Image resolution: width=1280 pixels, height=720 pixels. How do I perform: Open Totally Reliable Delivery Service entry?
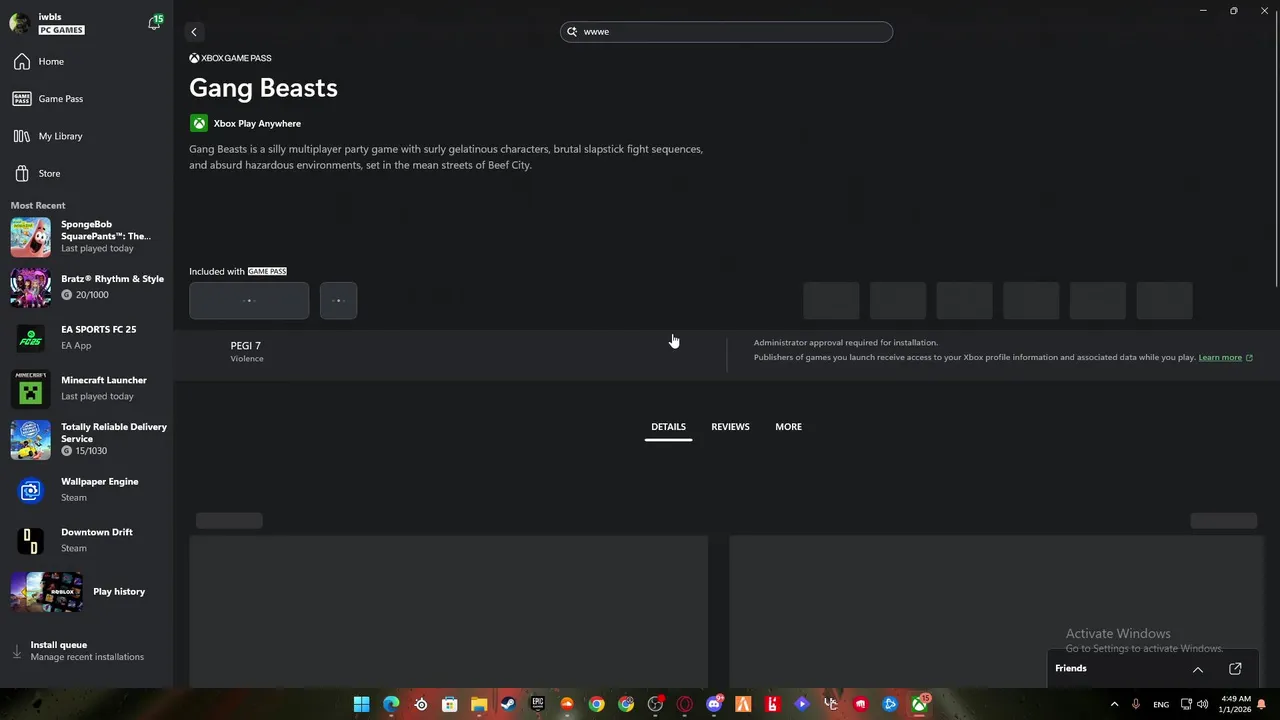click(x=88, y=439)
